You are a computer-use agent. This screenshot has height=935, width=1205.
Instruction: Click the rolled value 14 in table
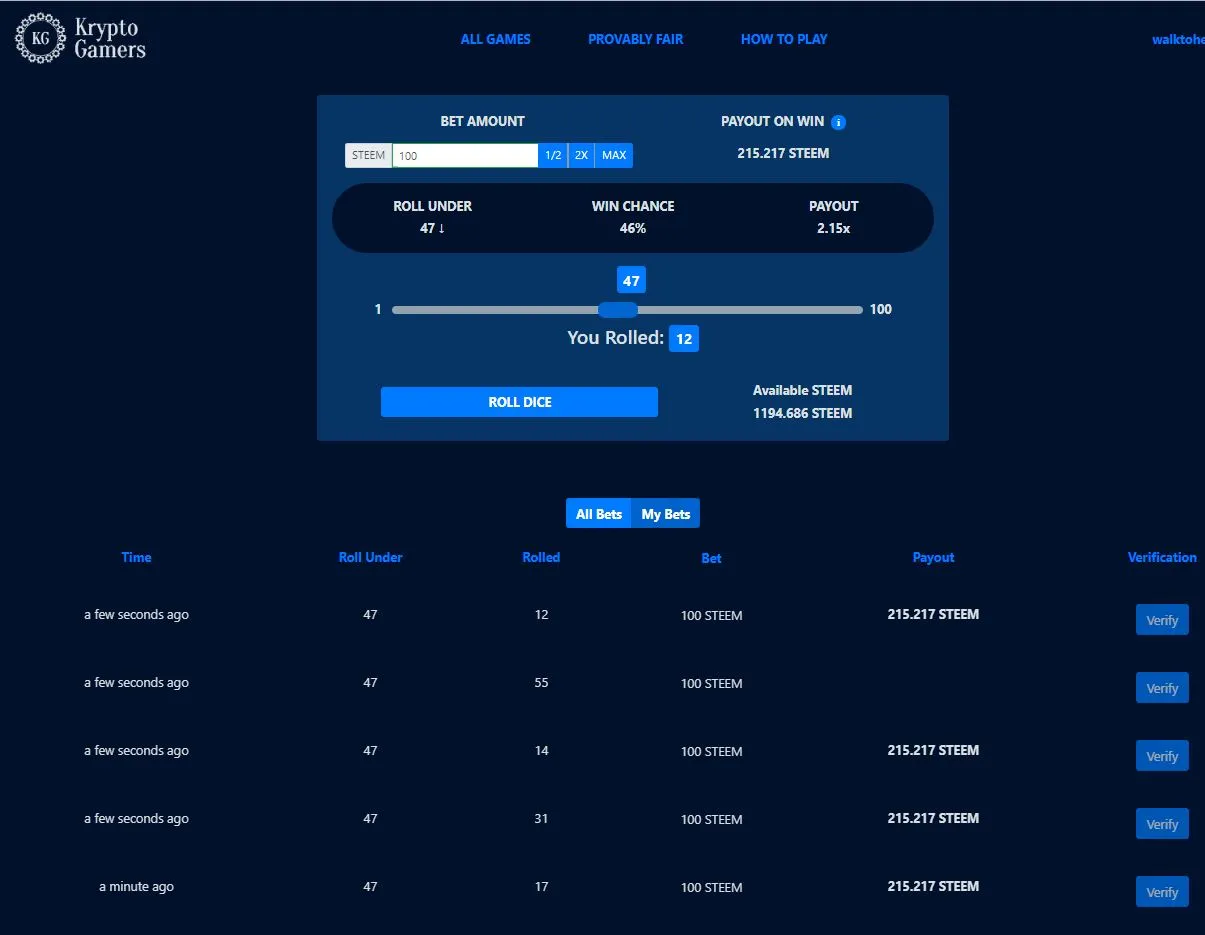(541, 751)
